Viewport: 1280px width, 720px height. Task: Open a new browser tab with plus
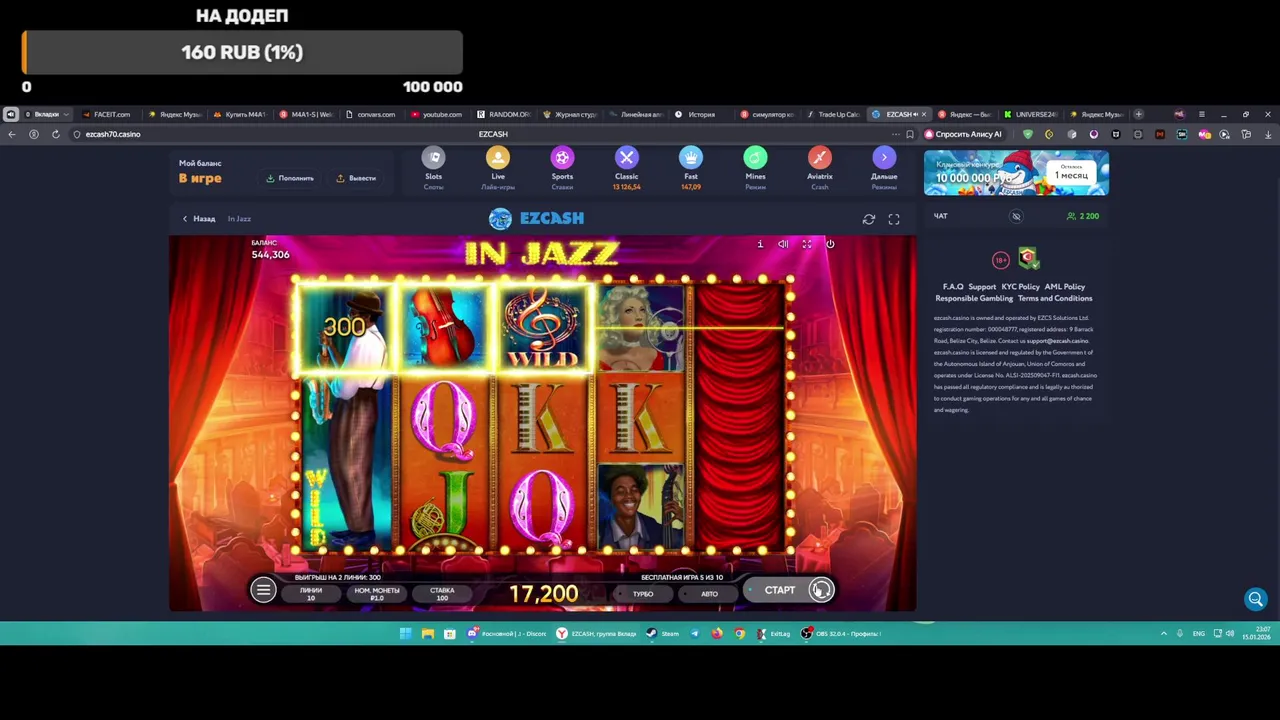pos(1138,114)
